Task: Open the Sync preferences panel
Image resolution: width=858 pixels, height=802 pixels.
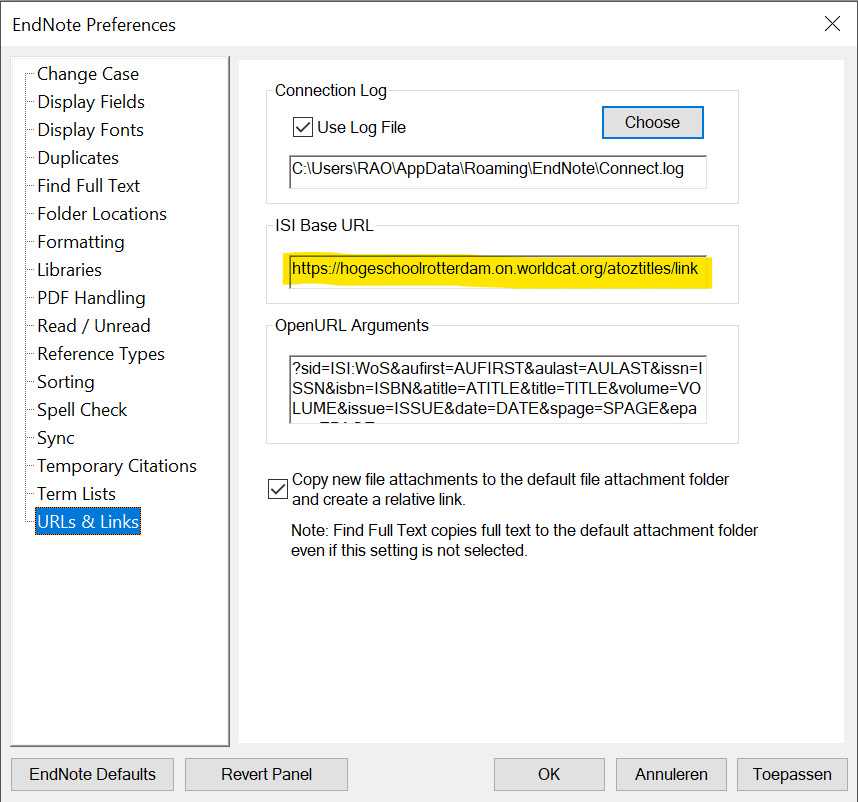Action: (x=55, y=438)
